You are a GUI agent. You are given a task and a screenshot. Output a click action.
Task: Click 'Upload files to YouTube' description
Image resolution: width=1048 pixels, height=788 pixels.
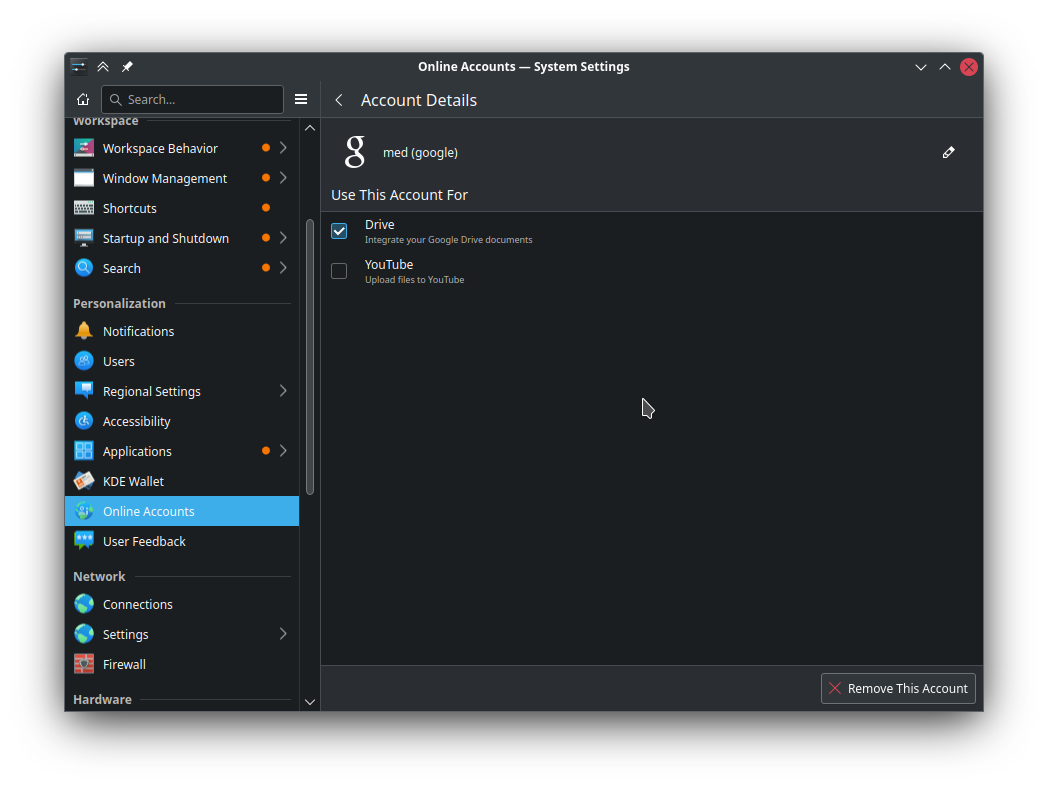414,280
